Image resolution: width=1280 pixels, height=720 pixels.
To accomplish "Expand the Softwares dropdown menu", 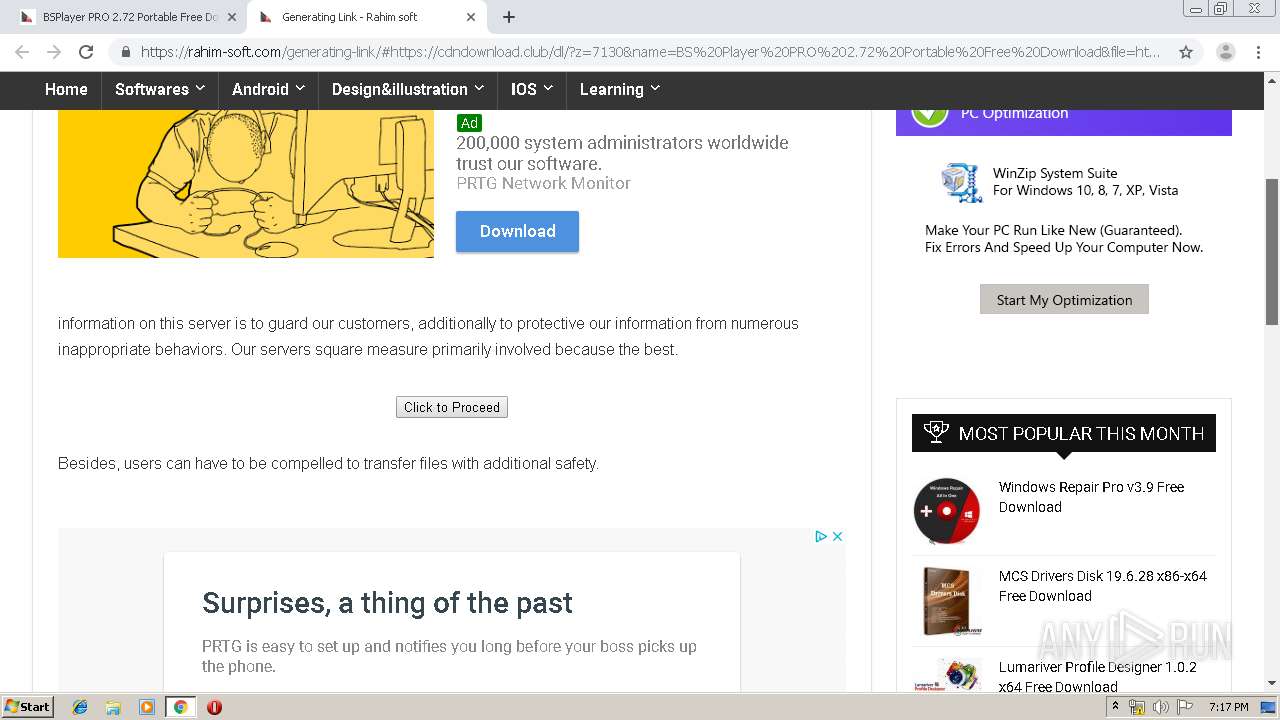I will click(160, 89).
